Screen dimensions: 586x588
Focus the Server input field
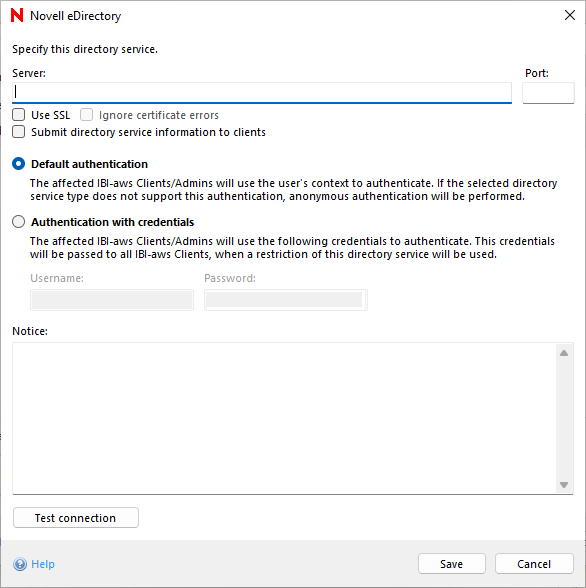pos(262,93)
